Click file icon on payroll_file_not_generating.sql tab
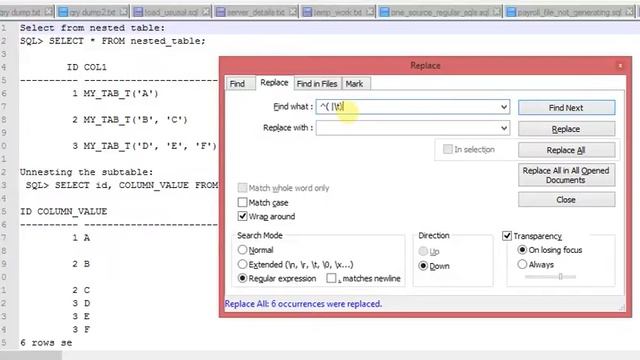Screen dimensions: 640x360 pos(511,12)
